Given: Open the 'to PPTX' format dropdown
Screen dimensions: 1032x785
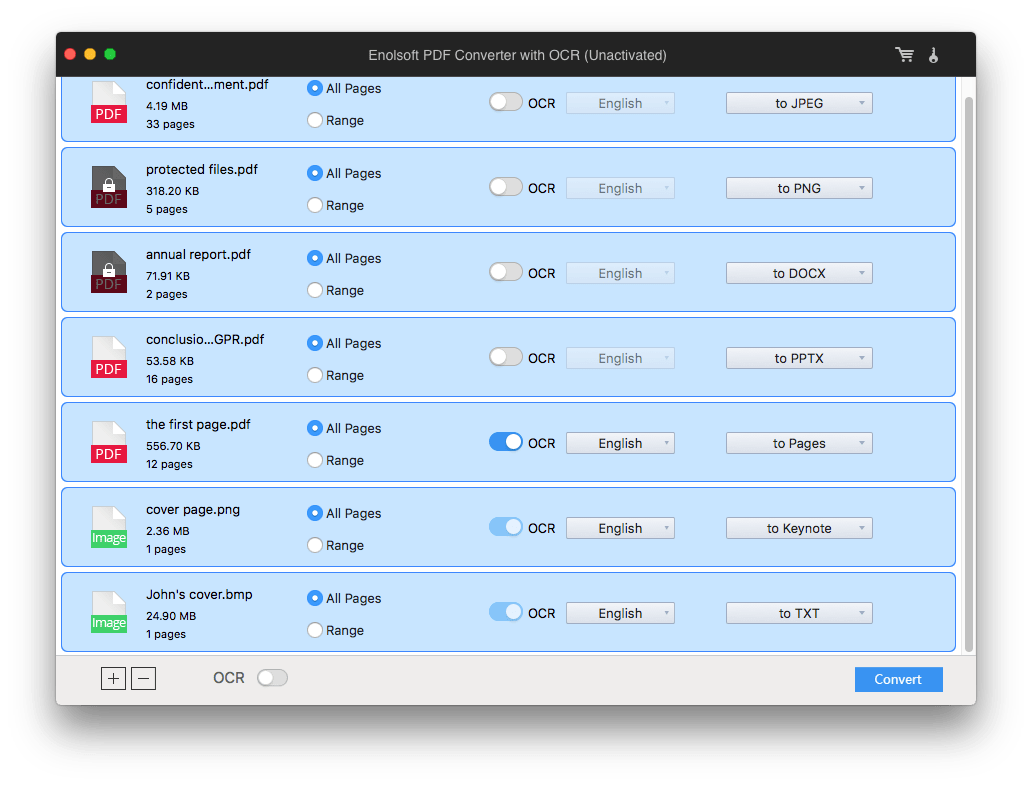Looking at the screenshot, I should click(x=799, y=358).
